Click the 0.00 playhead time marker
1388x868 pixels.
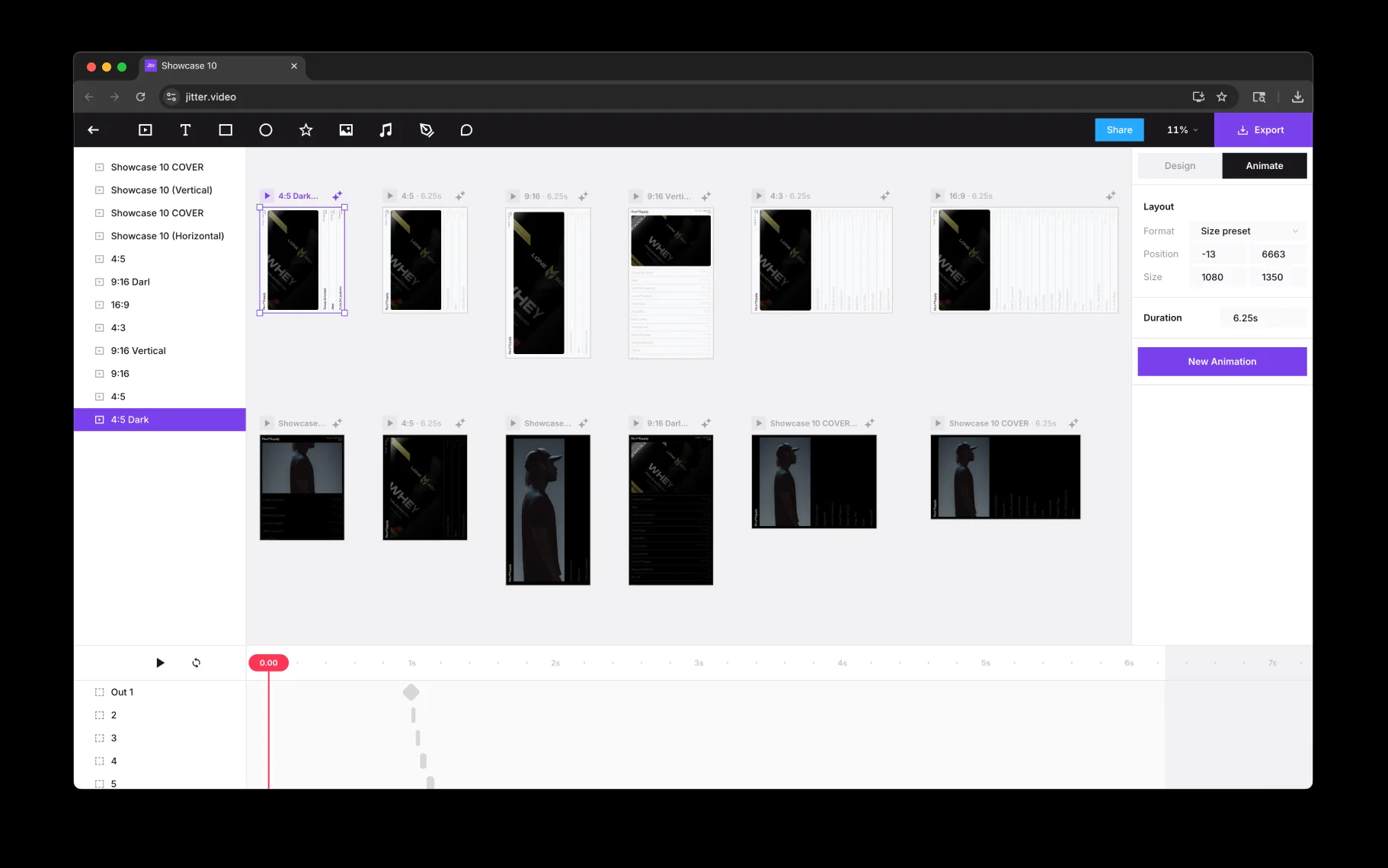(x=268, y=663)
